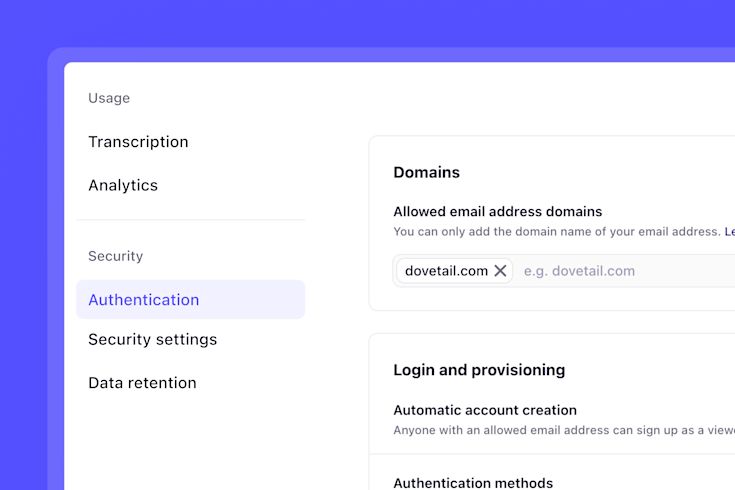Image resolution: width=735 pixels, height=490 pixels.
Task: Select Automatic account creation label
Action: pyautogui.click(x=485, y=410)
